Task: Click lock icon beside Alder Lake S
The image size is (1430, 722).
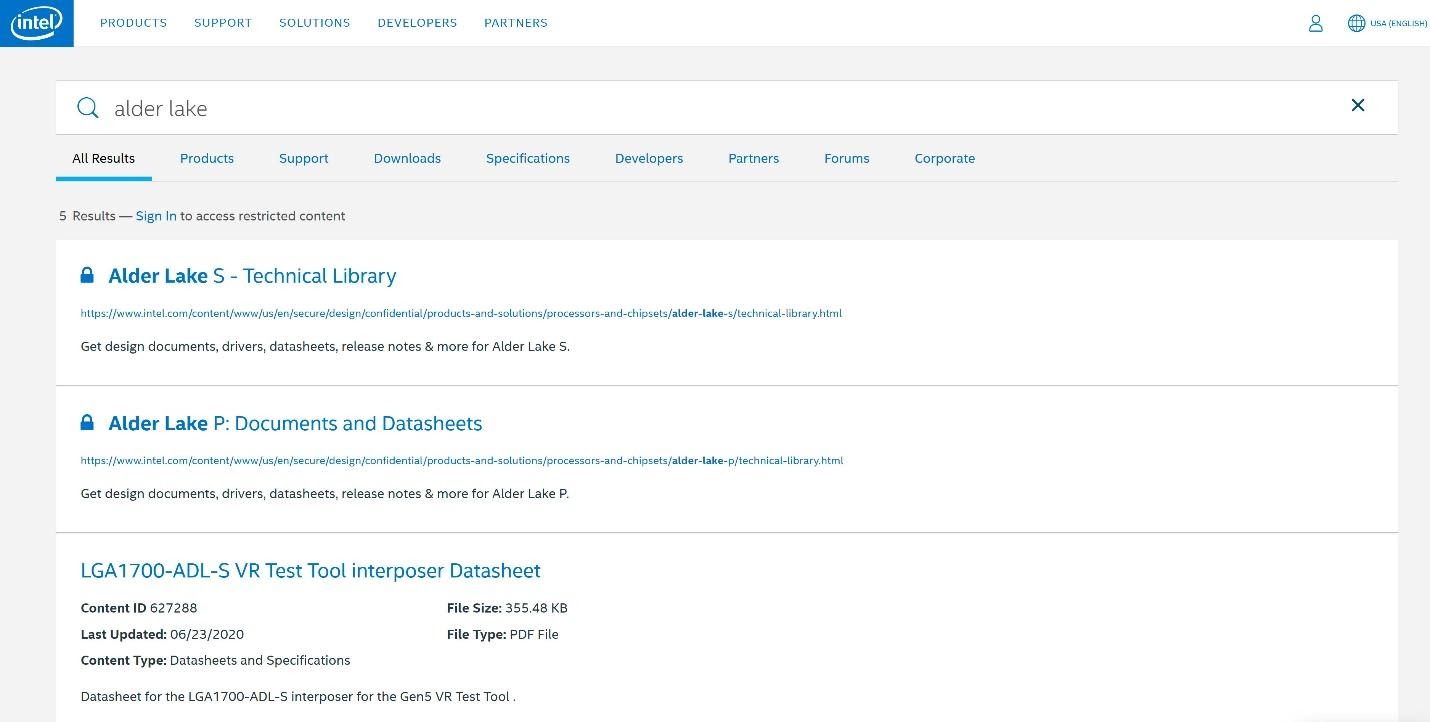Action: (87, 275)
